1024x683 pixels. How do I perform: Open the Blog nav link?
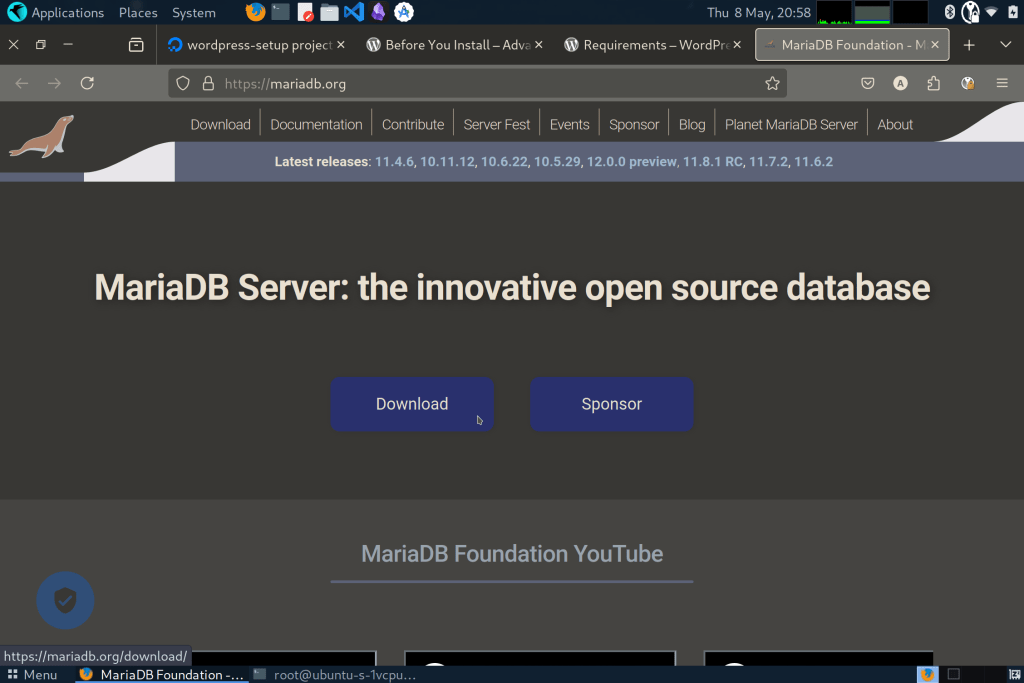[x=692, y=124]
